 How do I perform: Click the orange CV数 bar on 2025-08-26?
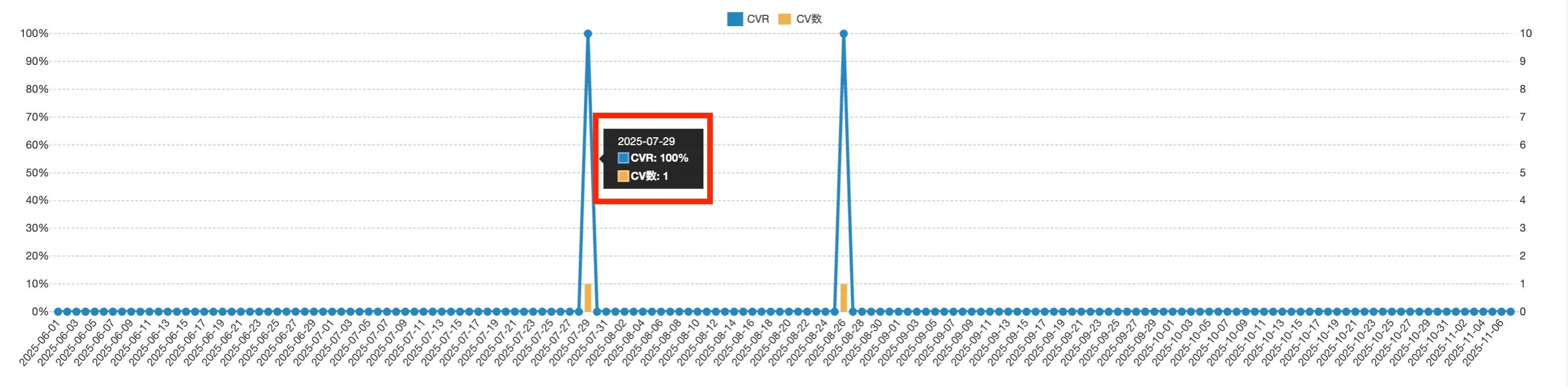[843, 298]
